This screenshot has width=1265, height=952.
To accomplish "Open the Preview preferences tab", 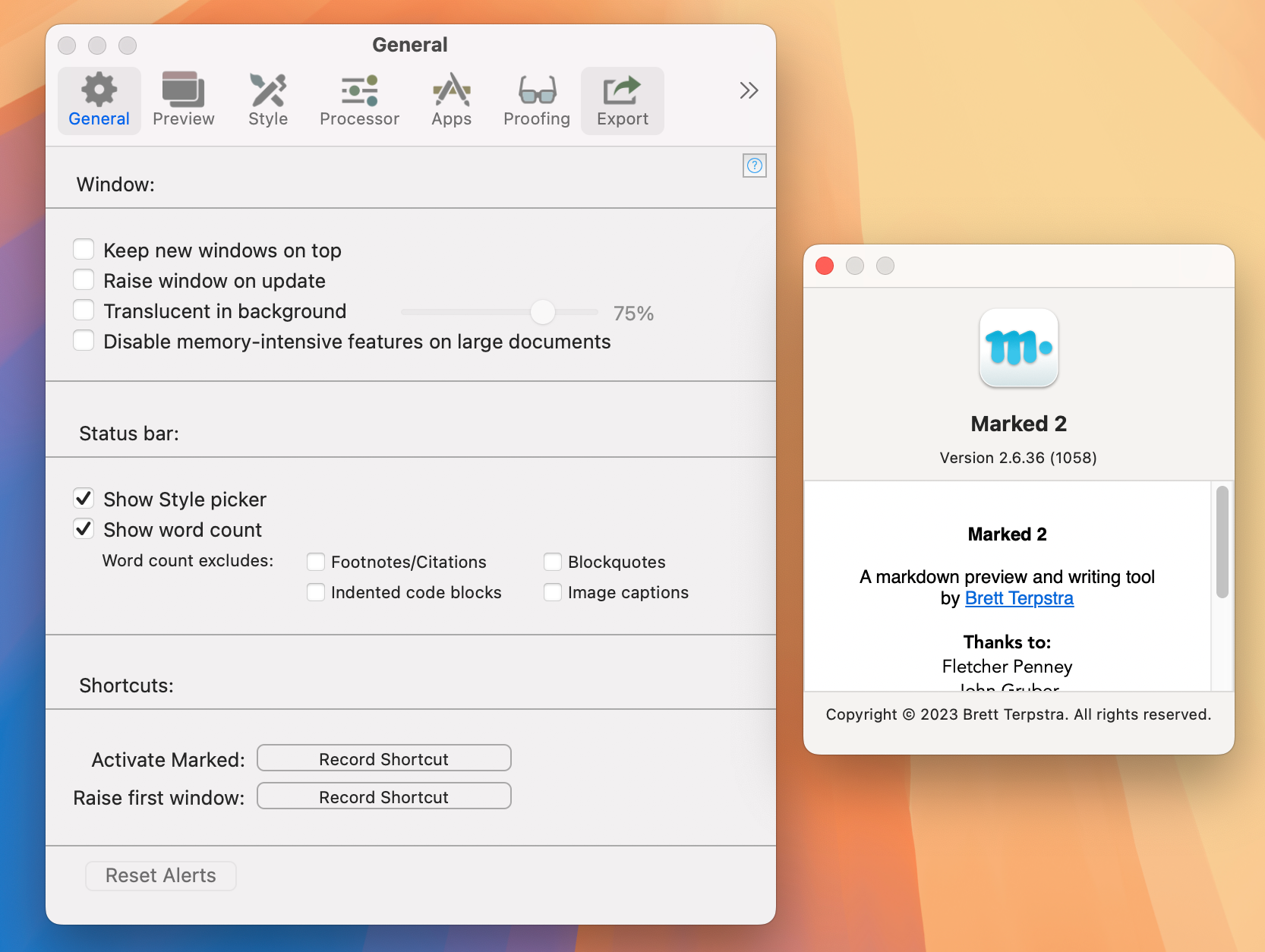I will tap(184, 101).
